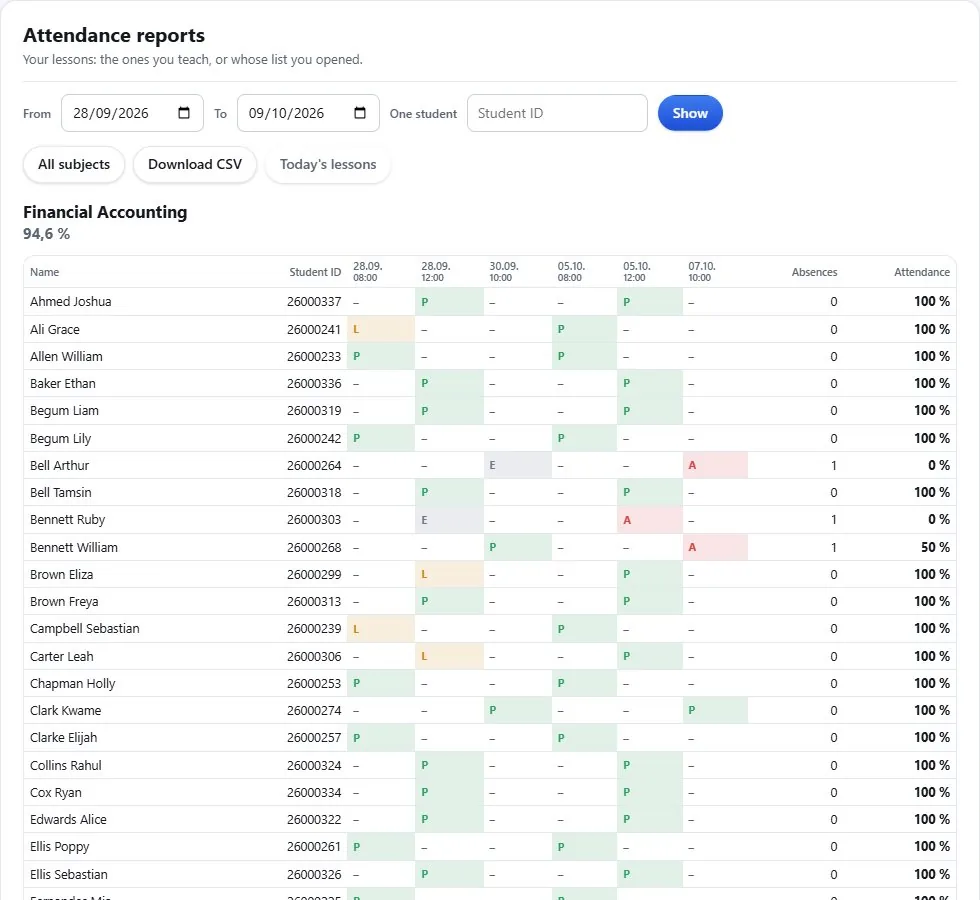Click the Name column header

point(44,272)
